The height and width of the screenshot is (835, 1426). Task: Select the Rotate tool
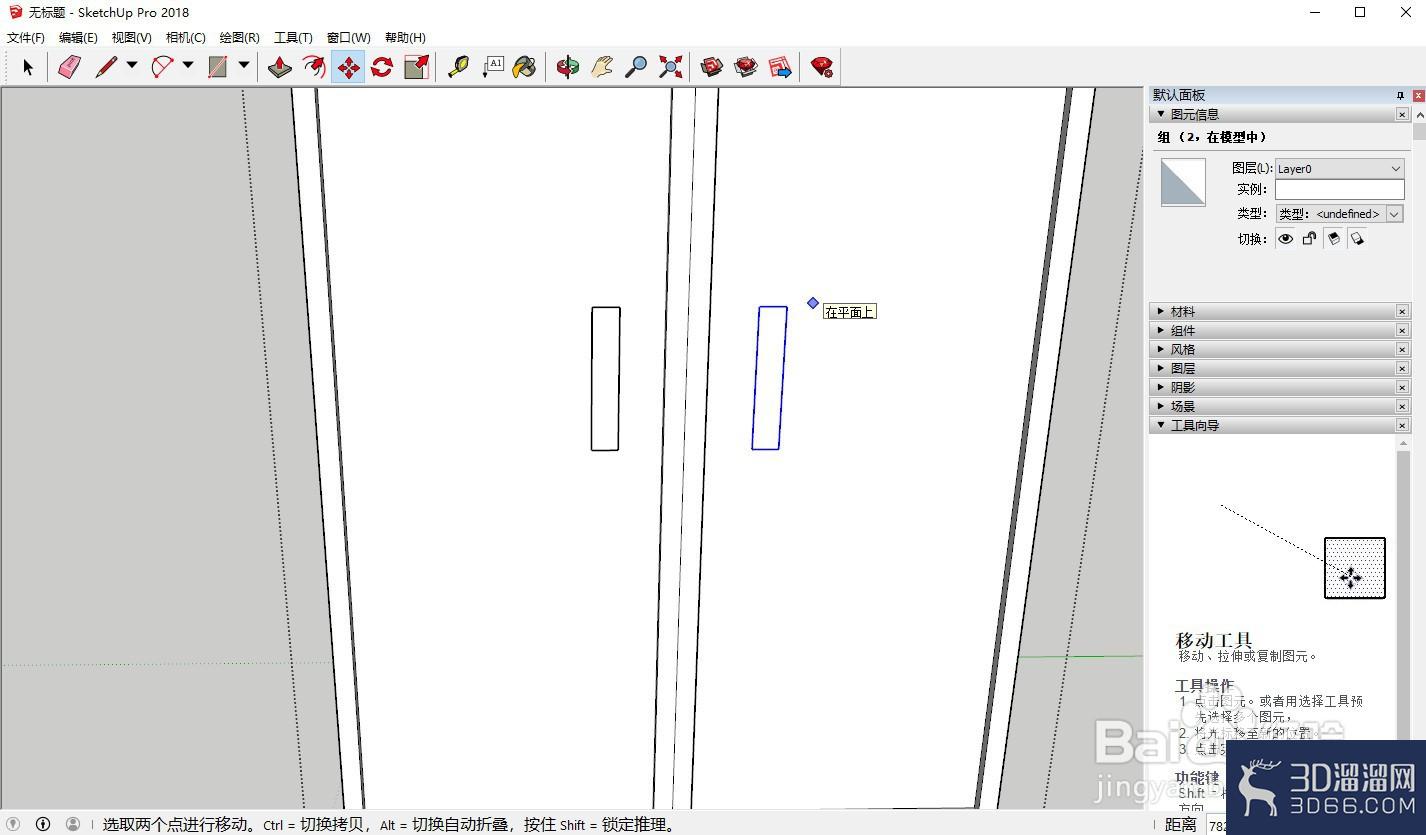pos(382,67)
